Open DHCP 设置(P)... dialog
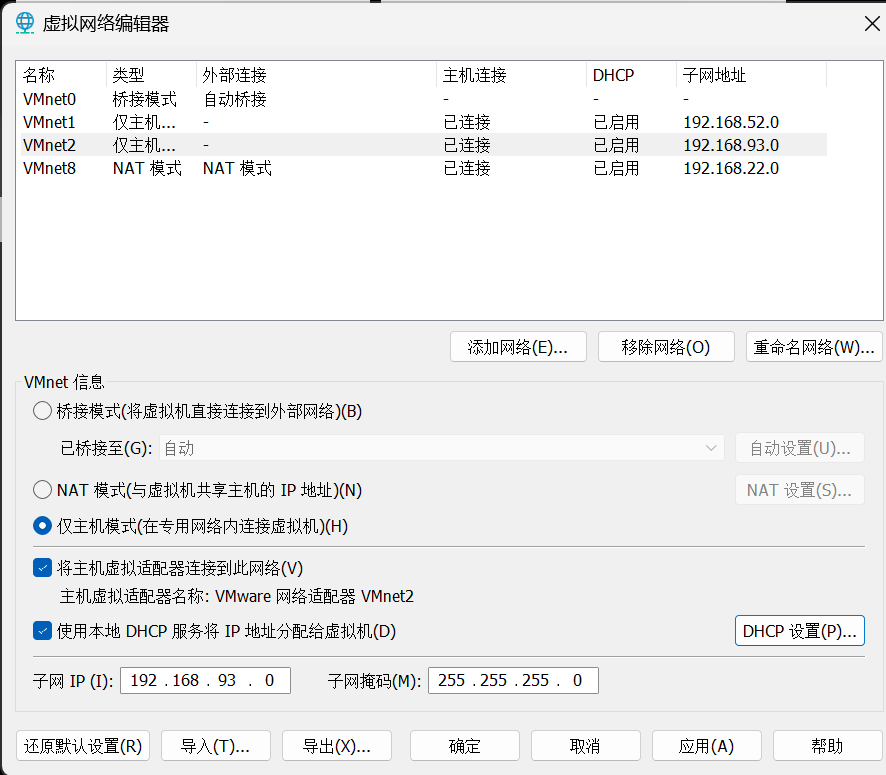The image size is (886, 775). (x=799, y=631)
